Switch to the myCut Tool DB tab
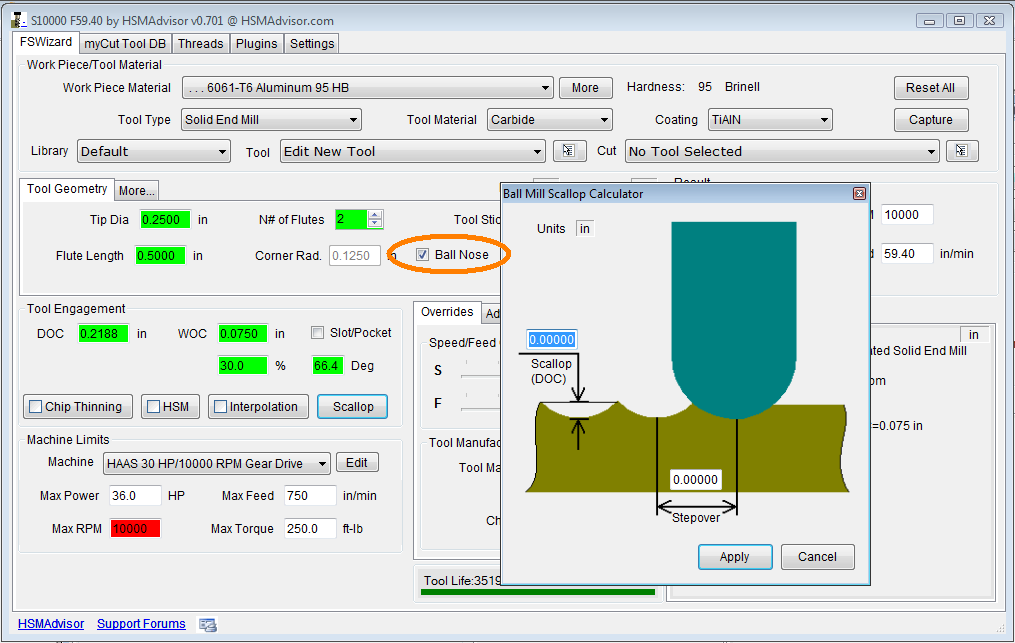1015x643 pixels. pyautogui.click(x=124, y=43)
